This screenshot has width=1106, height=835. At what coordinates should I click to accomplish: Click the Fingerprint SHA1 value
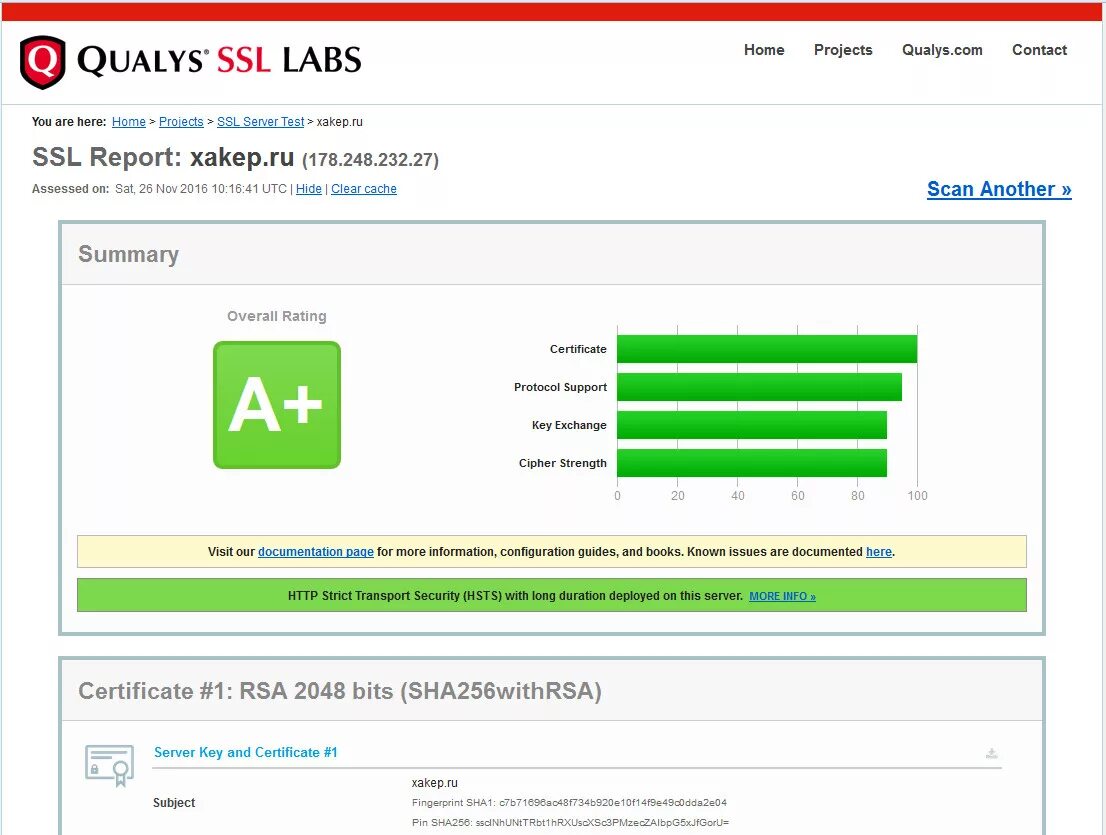(613, 803)
